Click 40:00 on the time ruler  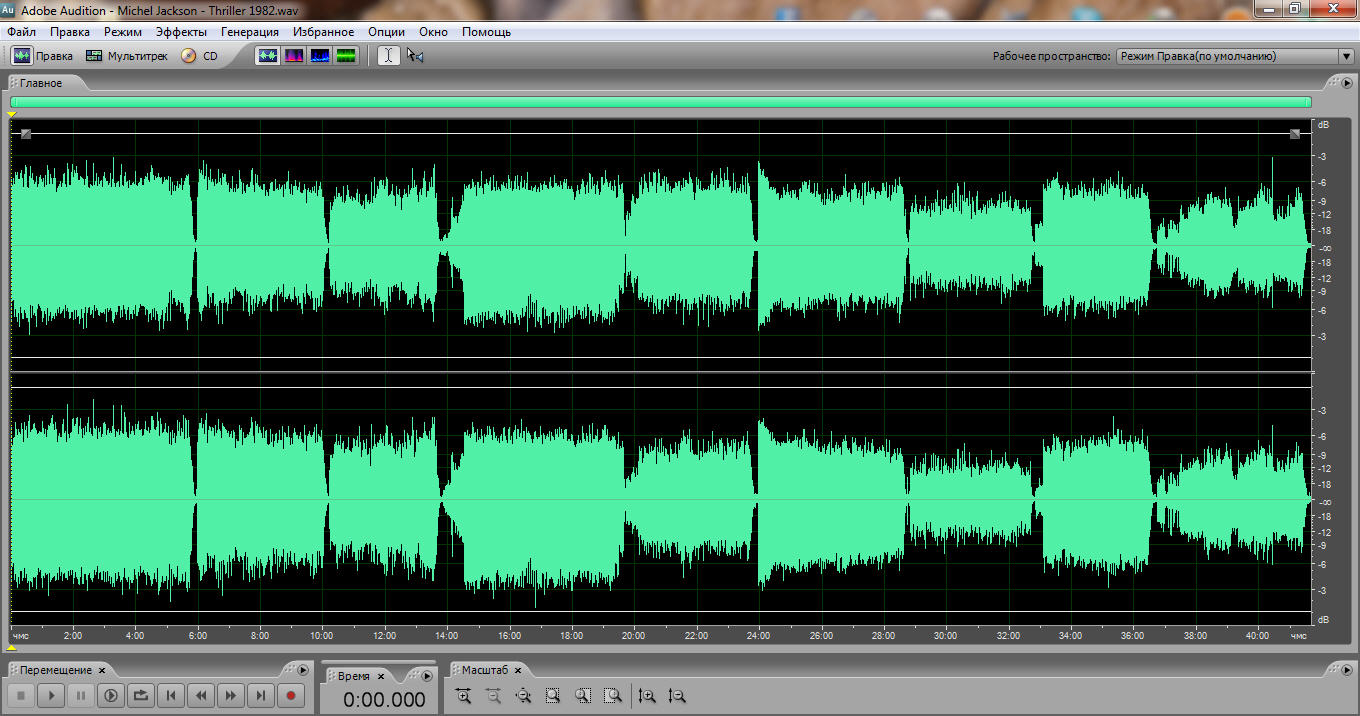tap(1257, 635)
